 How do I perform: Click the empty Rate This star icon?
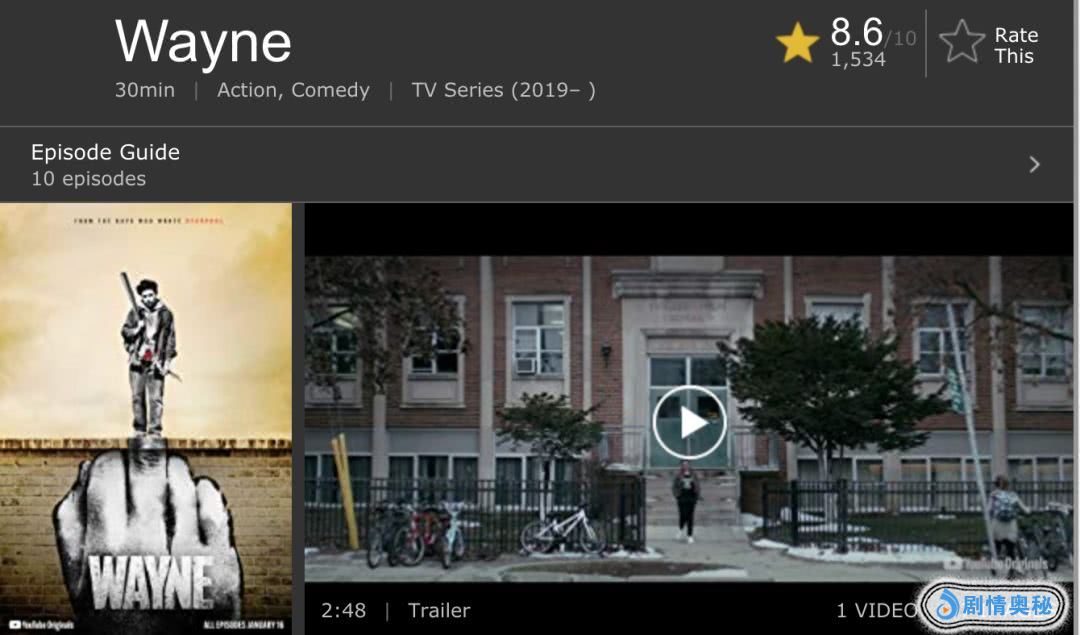click(962, 42)
